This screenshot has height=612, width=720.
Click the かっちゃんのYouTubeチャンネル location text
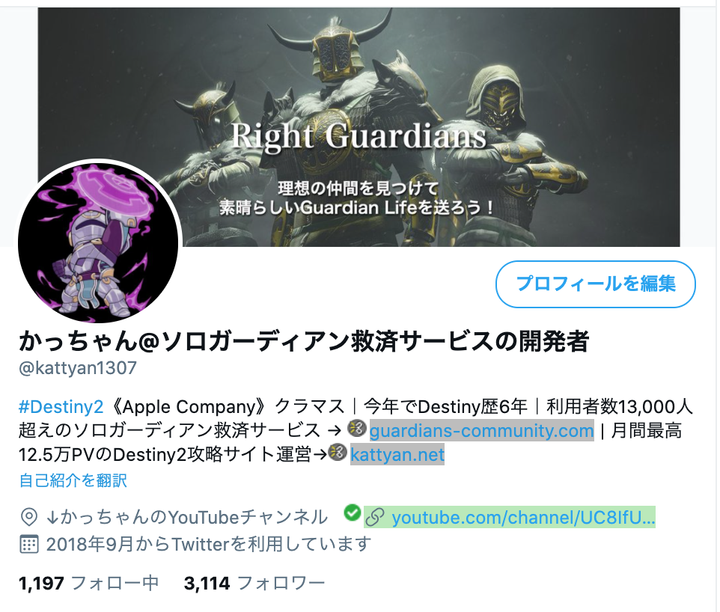click(187, 517)
